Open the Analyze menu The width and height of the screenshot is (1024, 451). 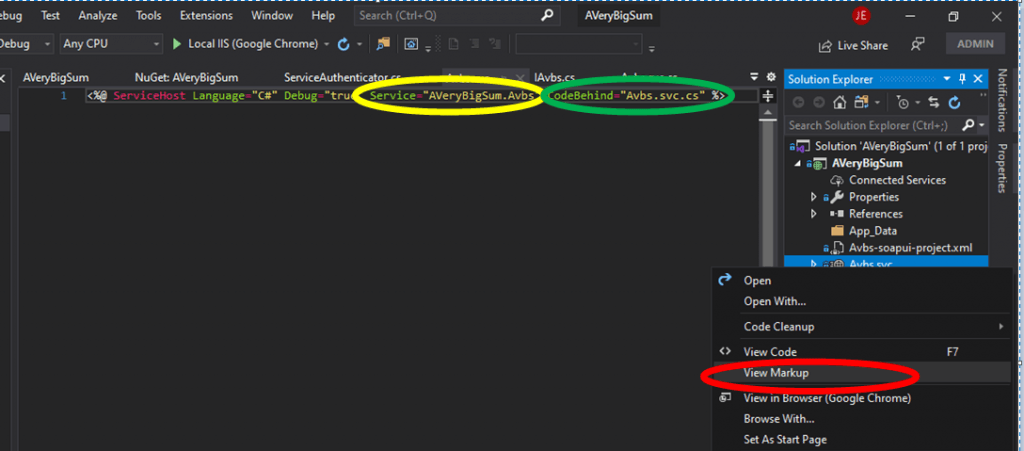point(98,15)
